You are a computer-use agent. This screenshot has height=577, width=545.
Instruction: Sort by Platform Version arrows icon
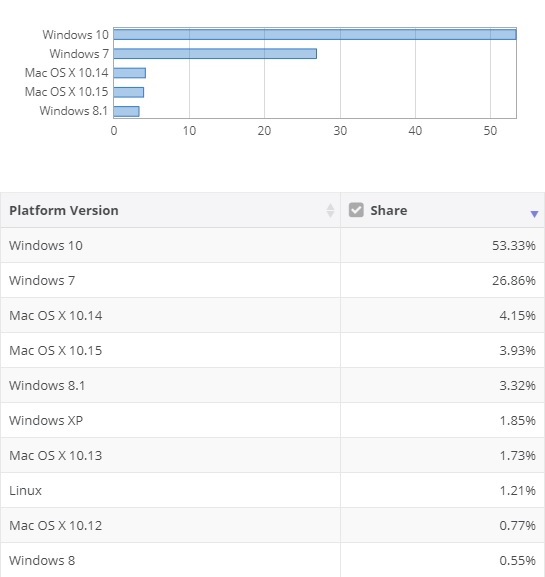click(330, 210)
